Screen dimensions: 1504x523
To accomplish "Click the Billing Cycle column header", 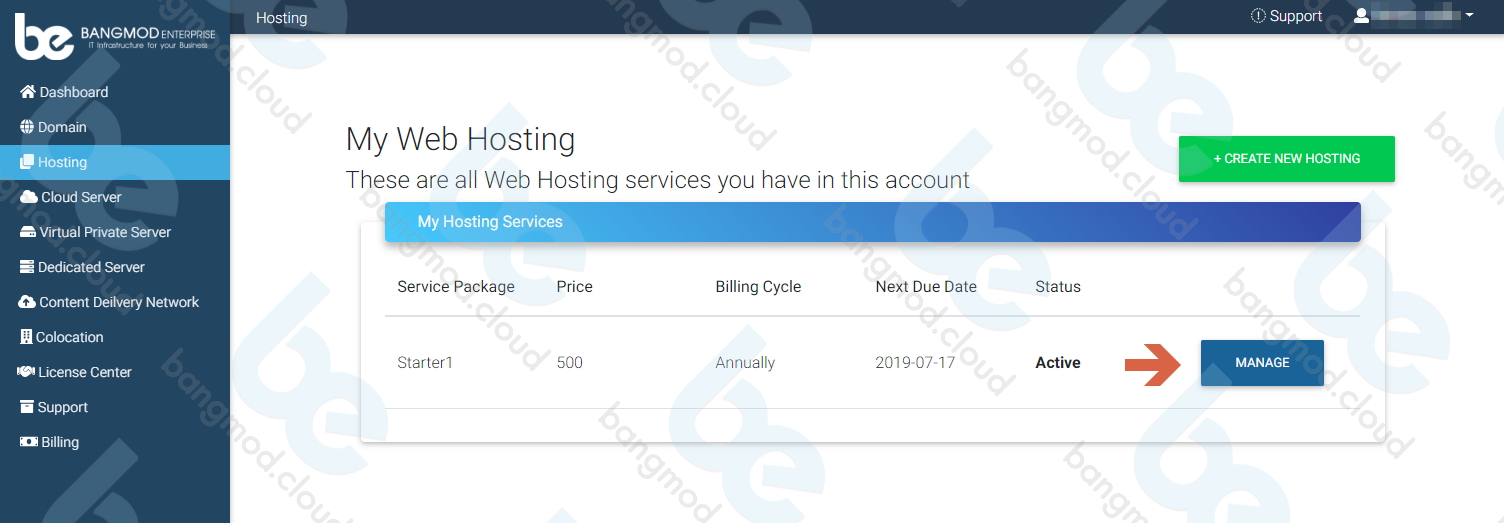I will [758, 287].
